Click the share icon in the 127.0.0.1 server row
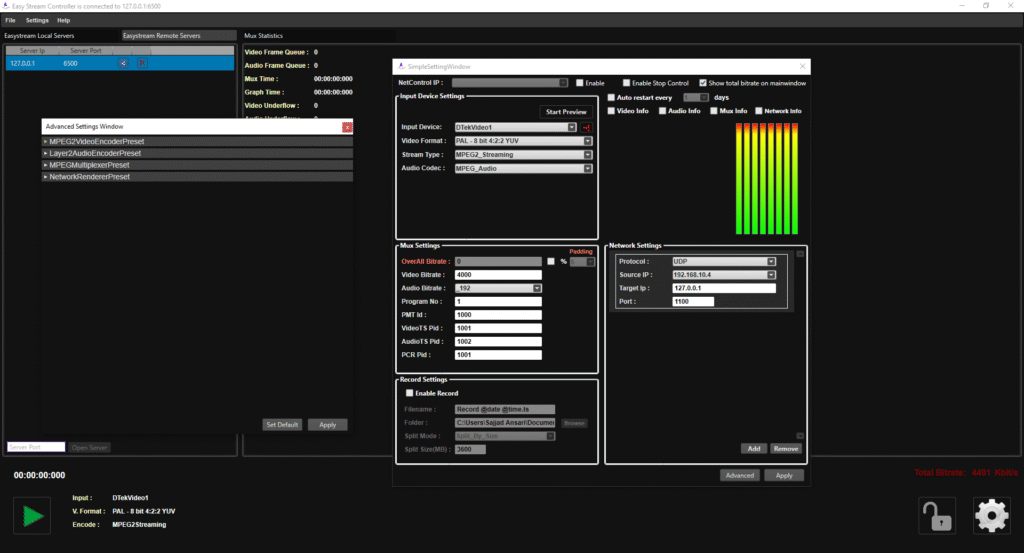Image resolution: width=1024 pixels, height=553 pixels. (x=123, y=63)
